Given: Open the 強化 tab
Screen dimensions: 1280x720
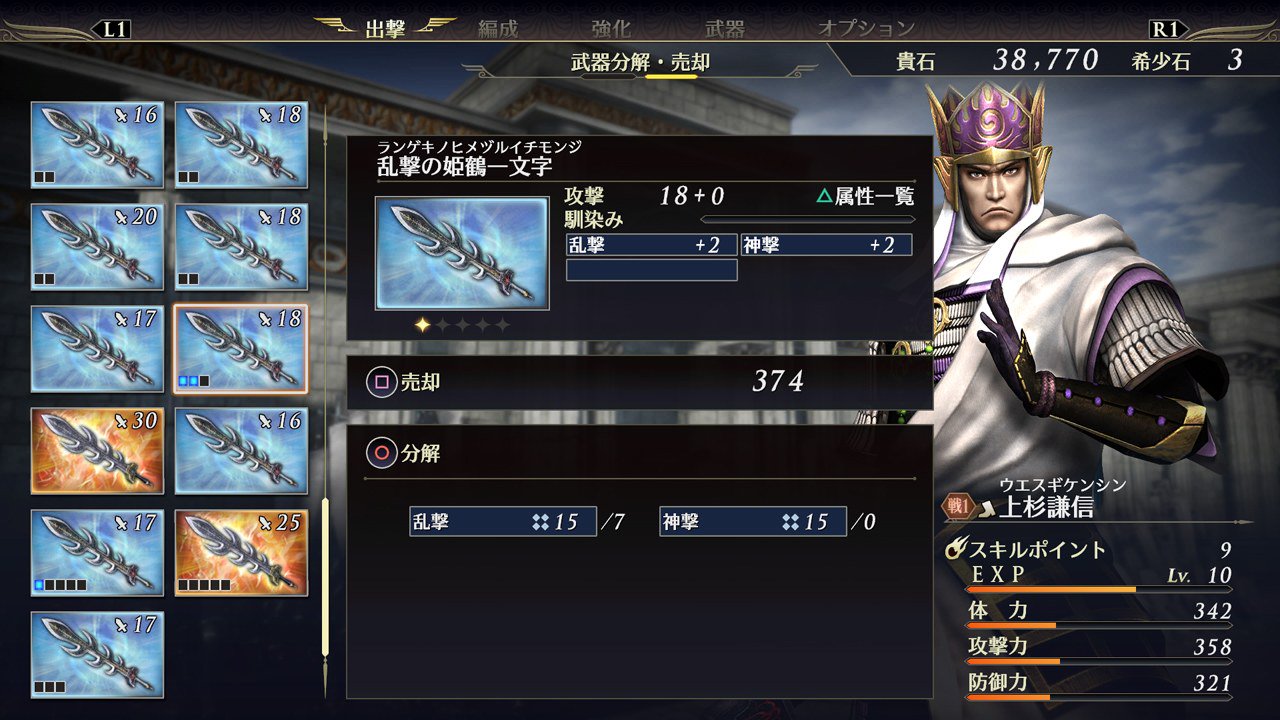Looking at the screenshot, I should [x=612, y=28].
